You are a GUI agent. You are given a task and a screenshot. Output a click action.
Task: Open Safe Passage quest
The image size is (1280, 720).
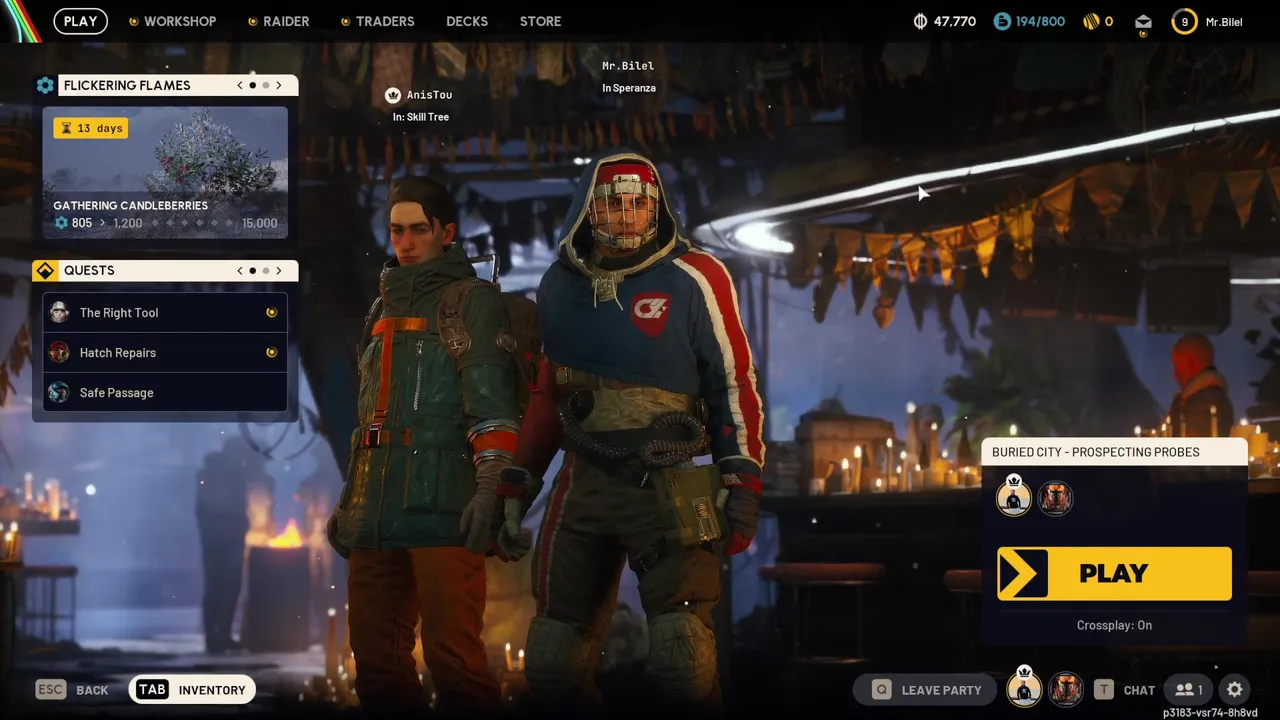pyautogui.click(x=165, y=392)
